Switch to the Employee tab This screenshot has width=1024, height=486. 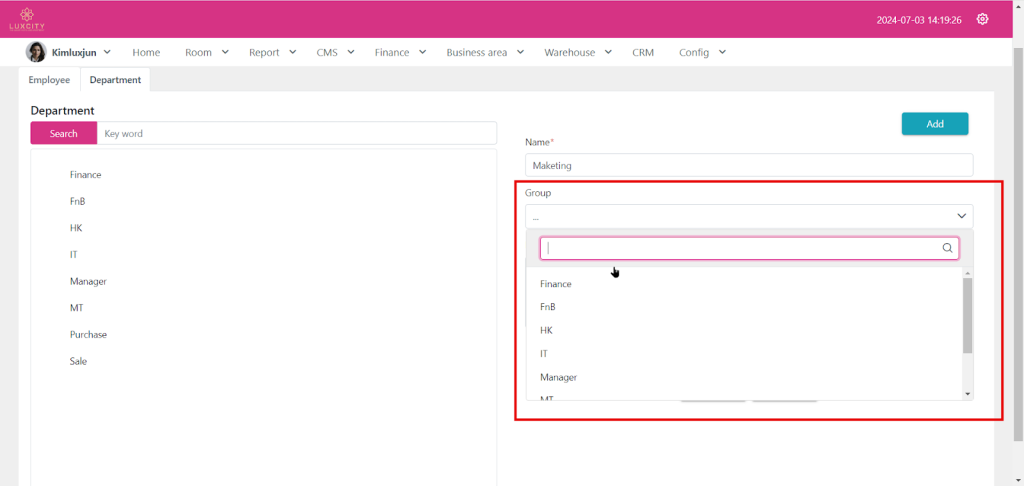tap(49, 80)
